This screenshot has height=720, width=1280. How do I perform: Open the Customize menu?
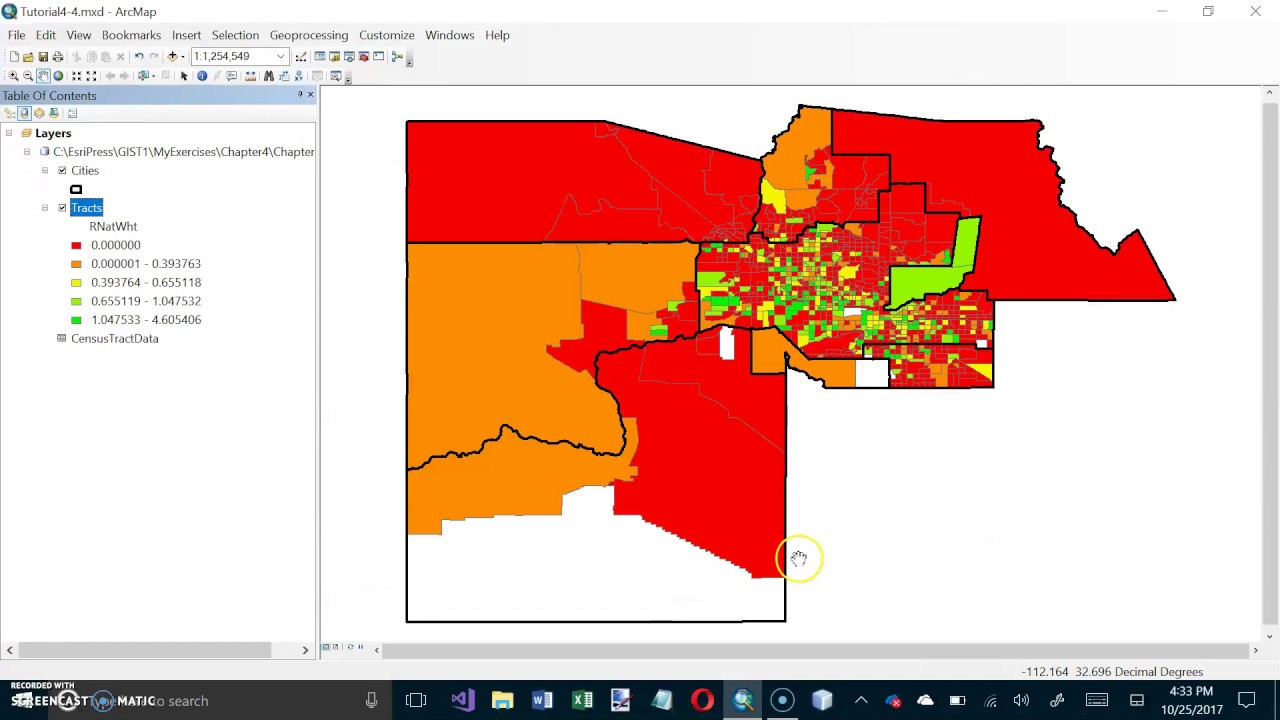coord(387,35)
